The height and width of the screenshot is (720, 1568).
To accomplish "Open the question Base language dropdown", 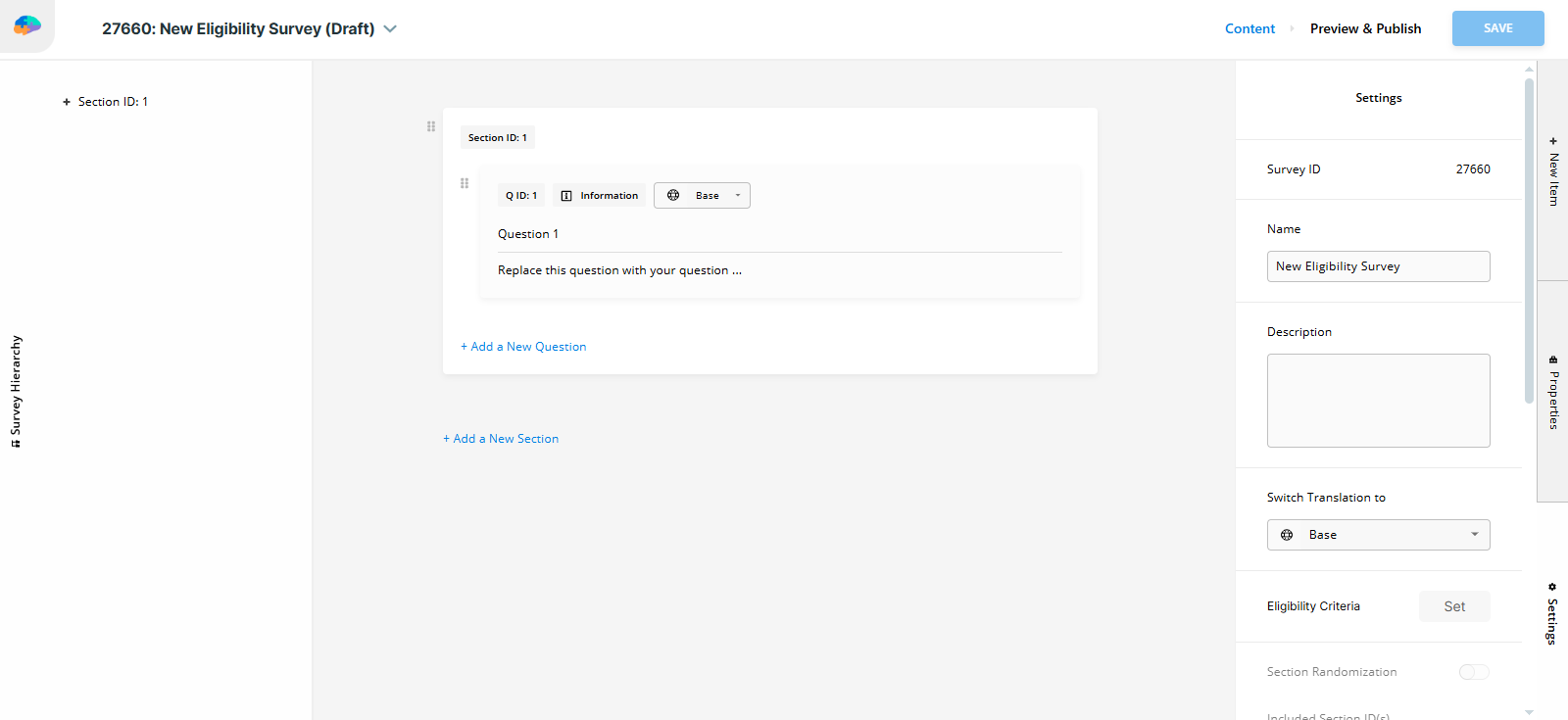I will pyautogui.click(x=737, y=196).
